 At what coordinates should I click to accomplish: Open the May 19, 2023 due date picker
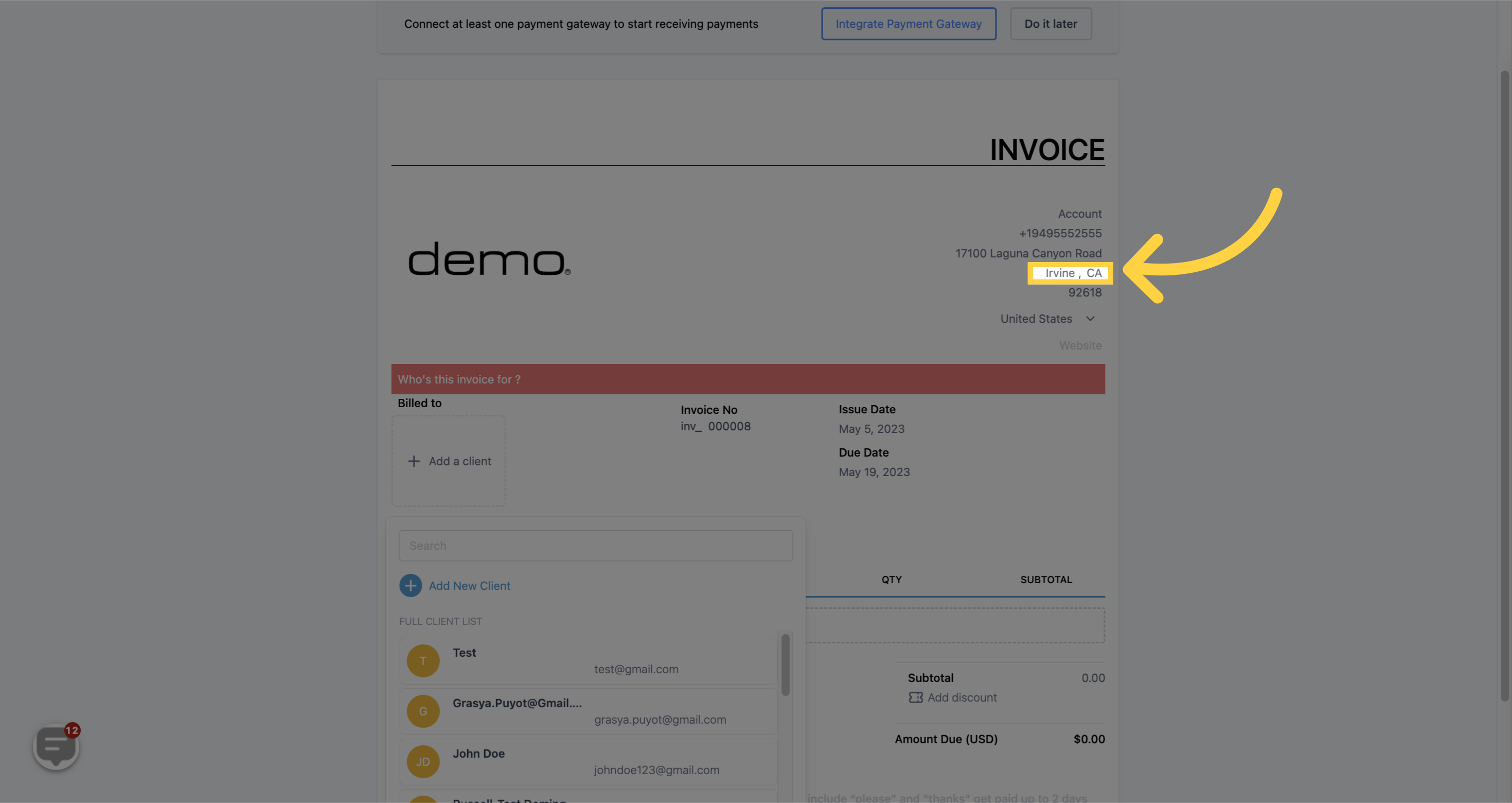pyautogui.click(x=874, y=473)
